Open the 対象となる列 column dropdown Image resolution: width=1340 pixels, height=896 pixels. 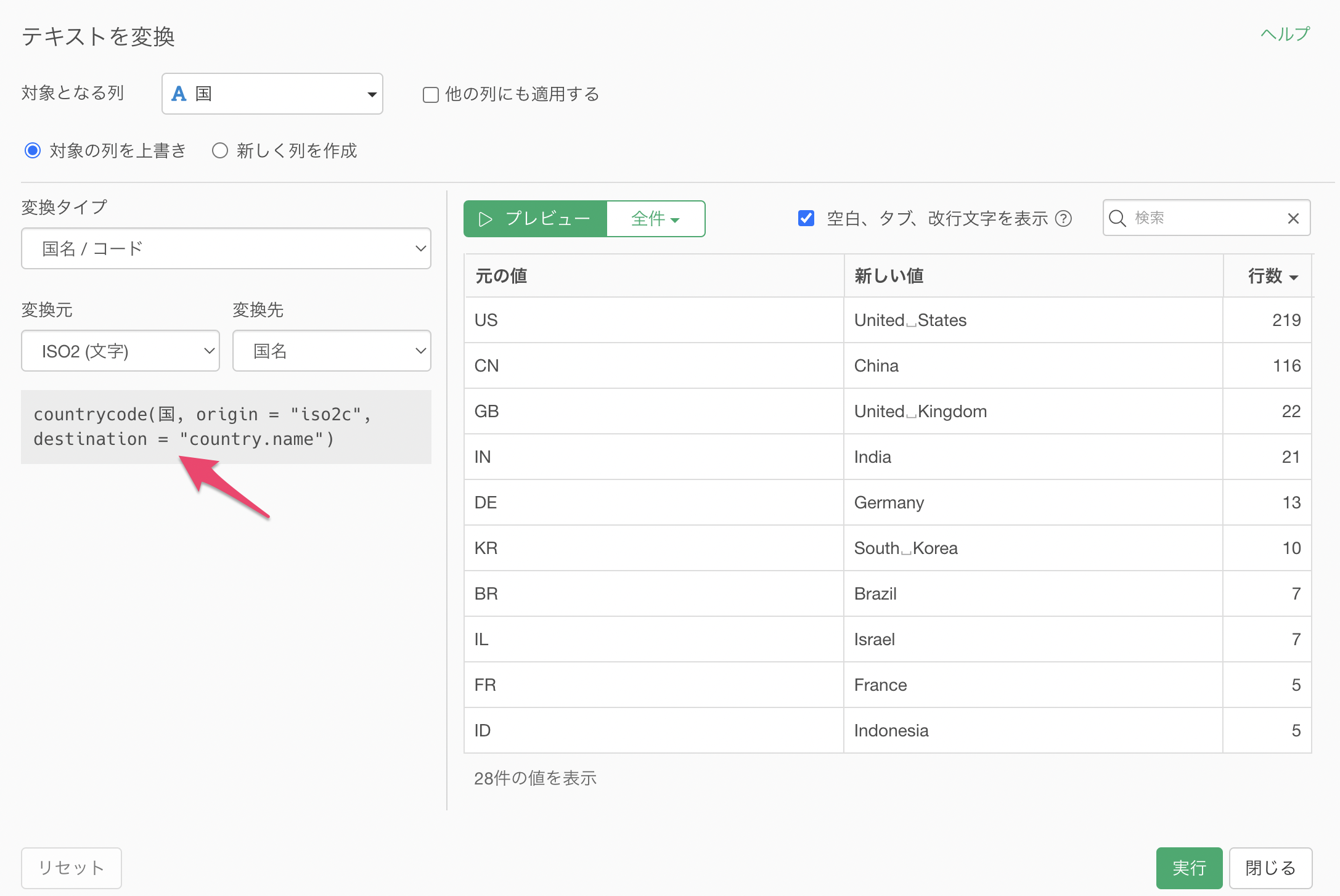pyautogui.click(x=272, y=94)
